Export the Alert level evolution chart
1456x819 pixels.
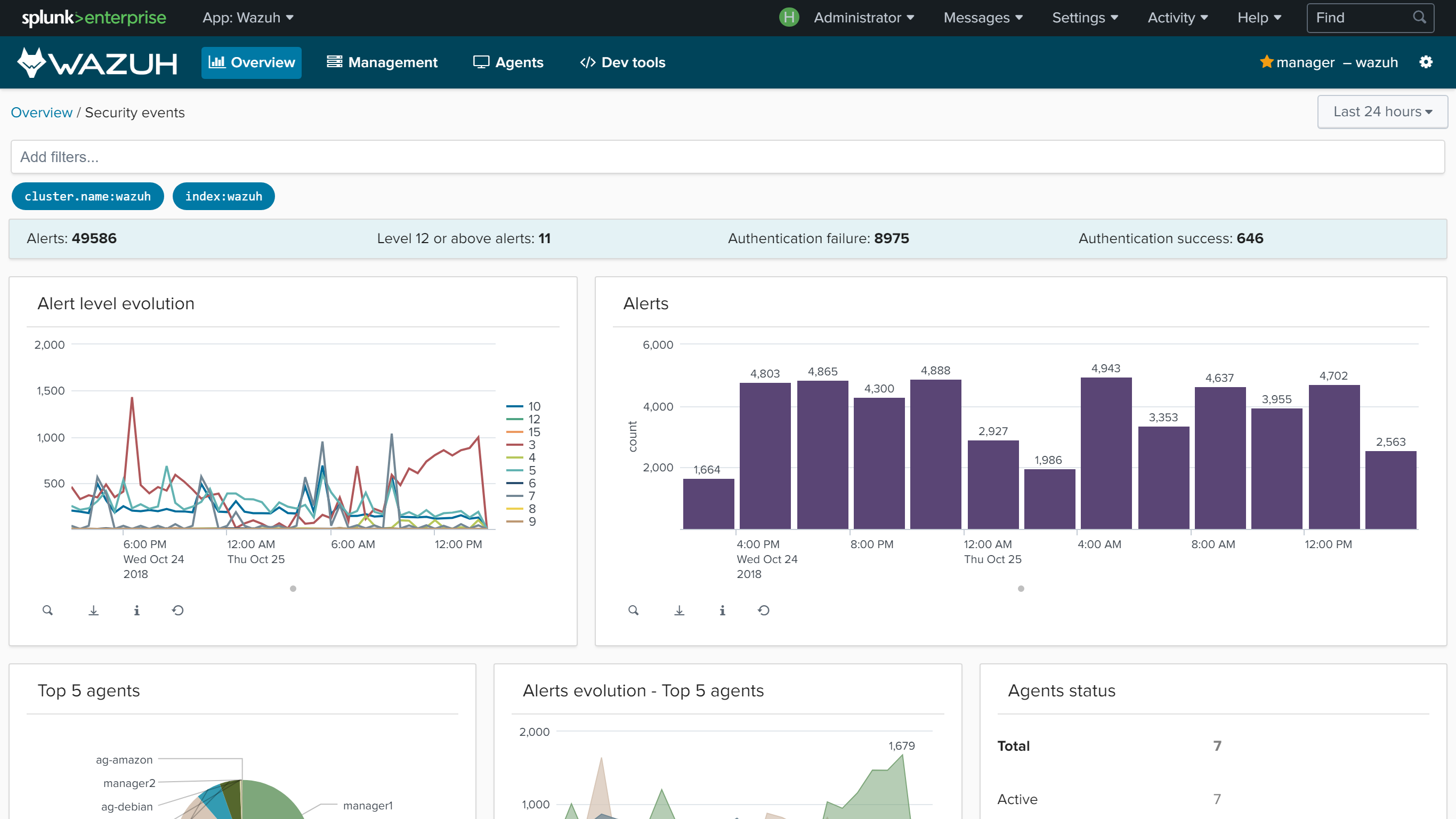tap(94, 611)
